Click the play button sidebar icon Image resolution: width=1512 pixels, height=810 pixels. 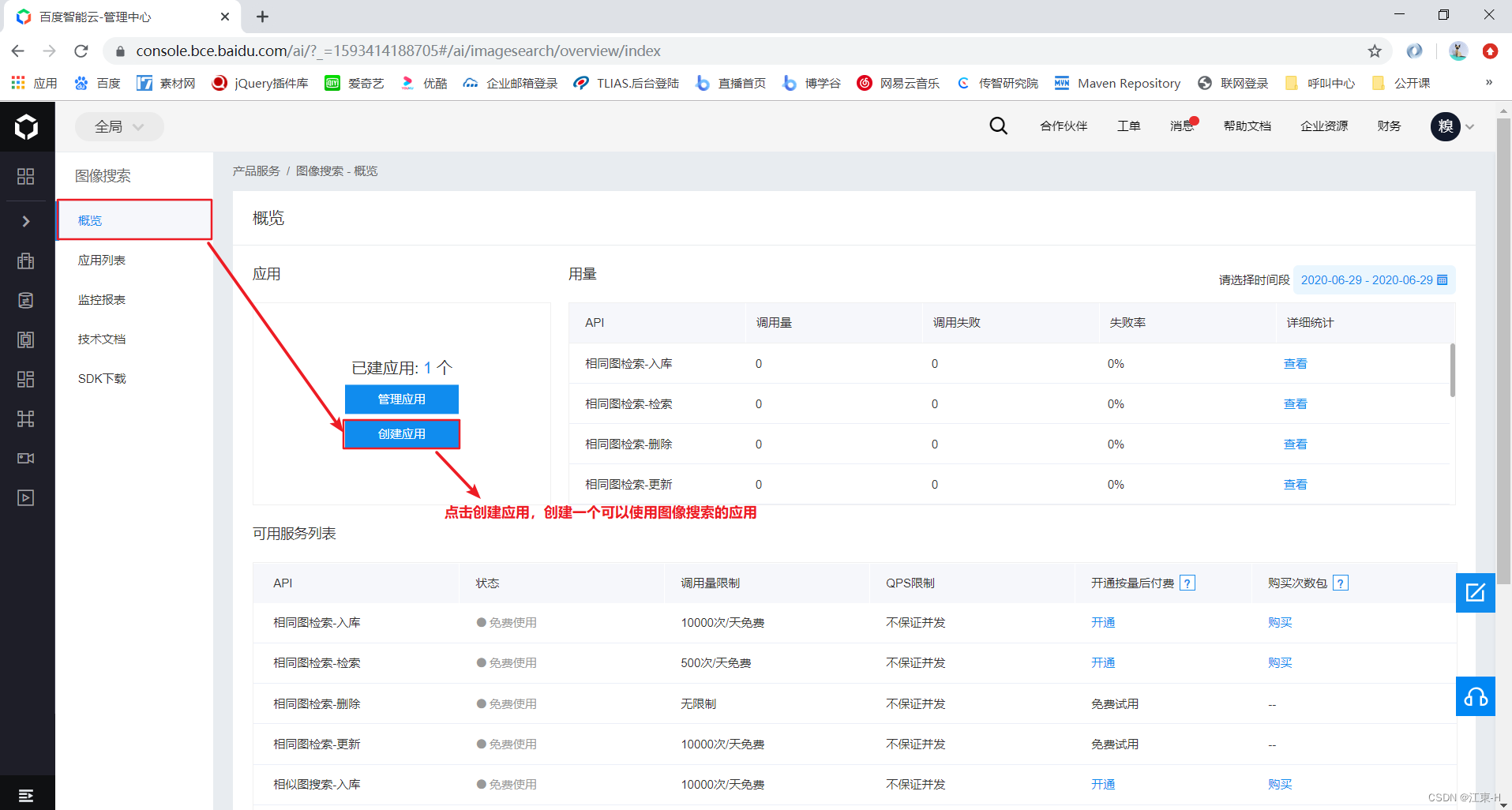[x=26, y=497]
